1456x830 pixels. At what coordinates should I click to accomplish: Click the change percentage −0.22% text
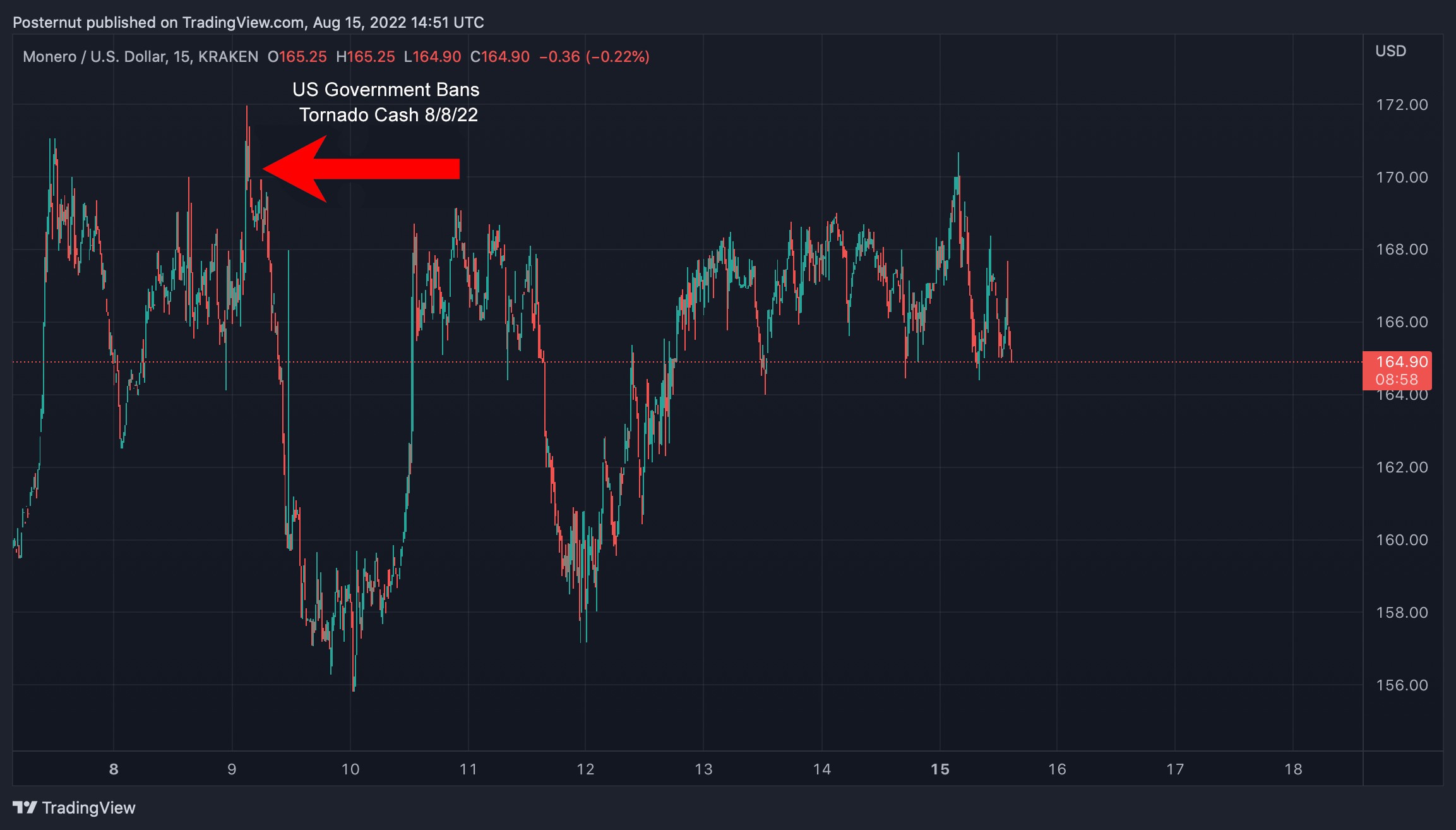(618, 57)
